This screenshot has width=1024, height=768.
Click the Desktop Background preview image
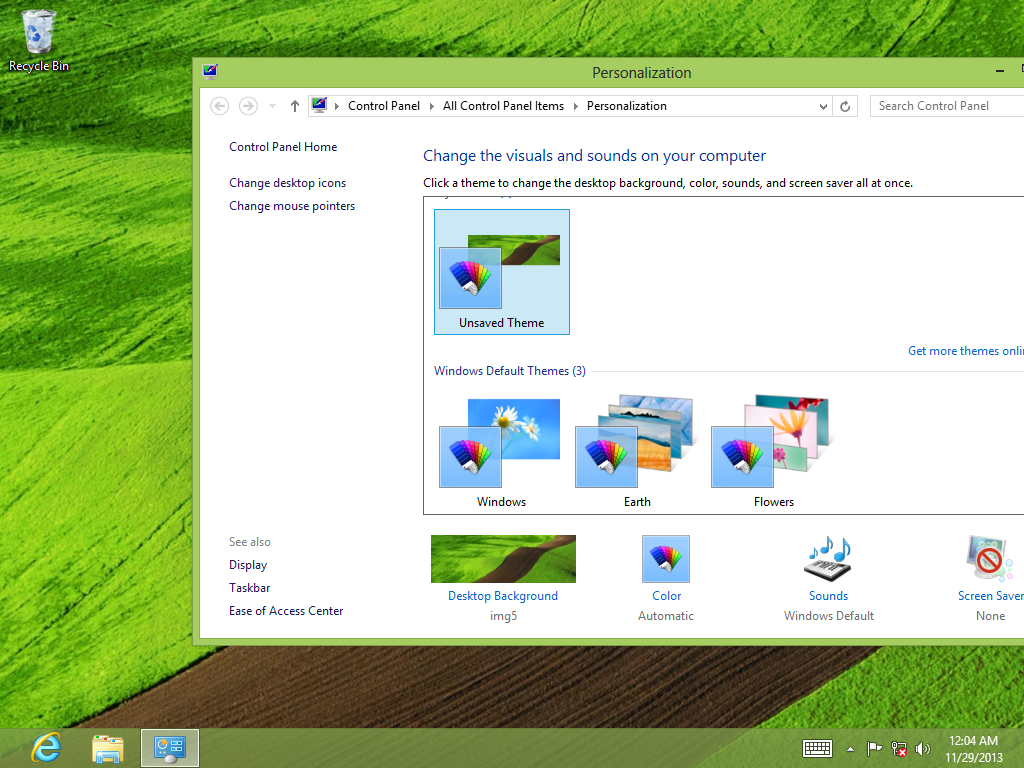[504, 559]
